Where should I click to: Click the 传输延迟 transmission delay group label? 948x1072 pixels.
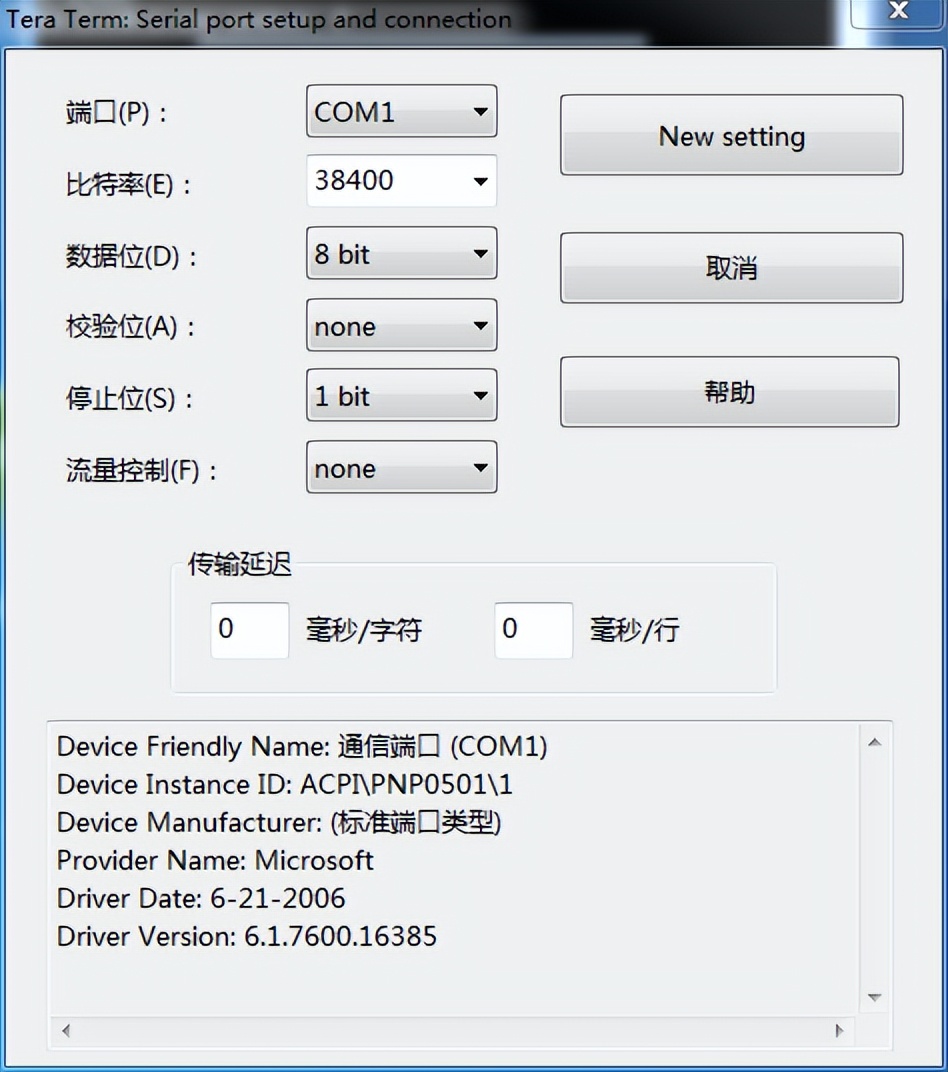237,564
